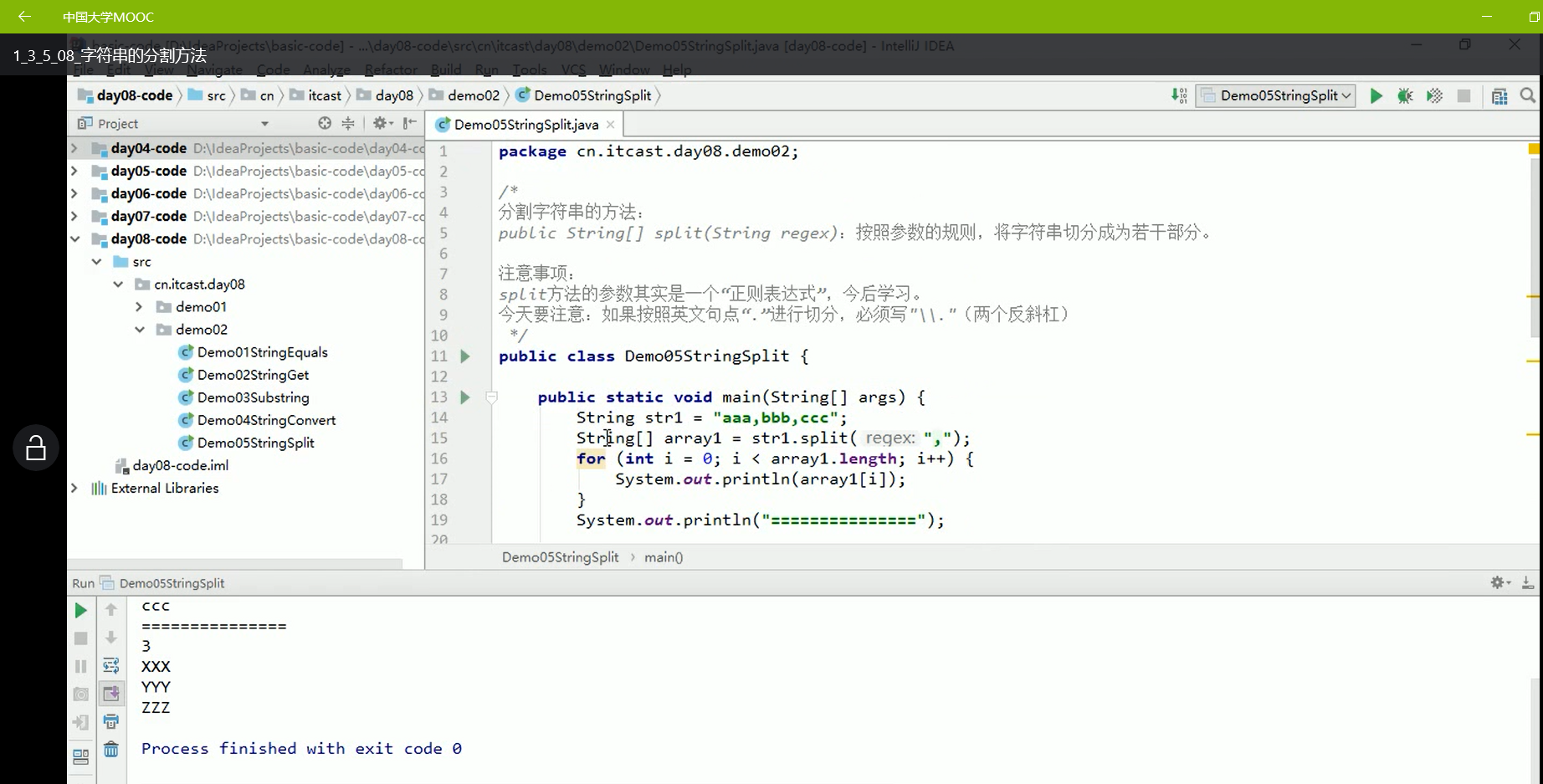Open the Refactor menu

point(391,69)
